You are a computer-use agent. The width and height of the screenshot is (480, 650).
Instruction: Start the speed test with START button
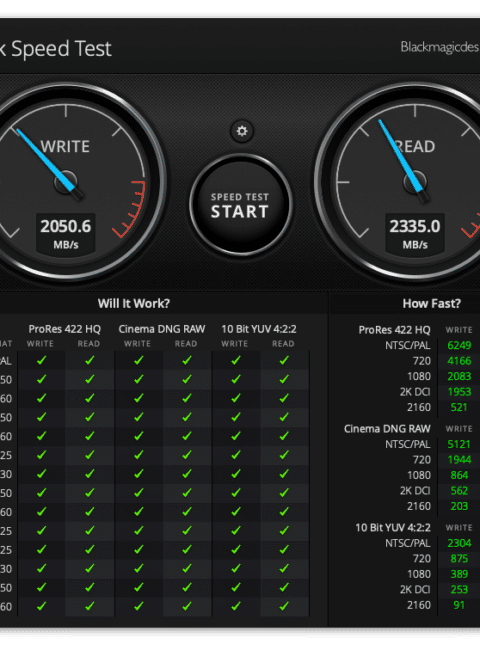pyautogui.click(x=240, y=205)
